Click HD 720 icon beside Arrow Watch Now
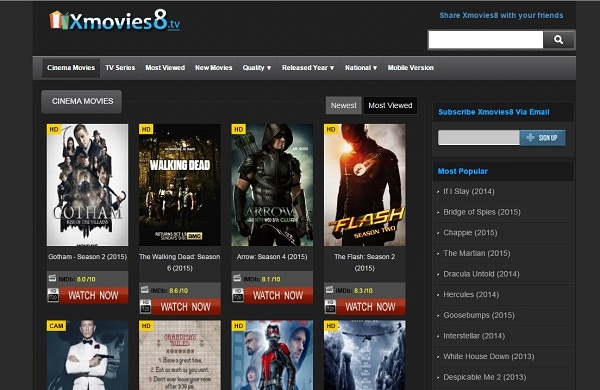This screenshot has width=600, height=390. [x=238, y=295]
